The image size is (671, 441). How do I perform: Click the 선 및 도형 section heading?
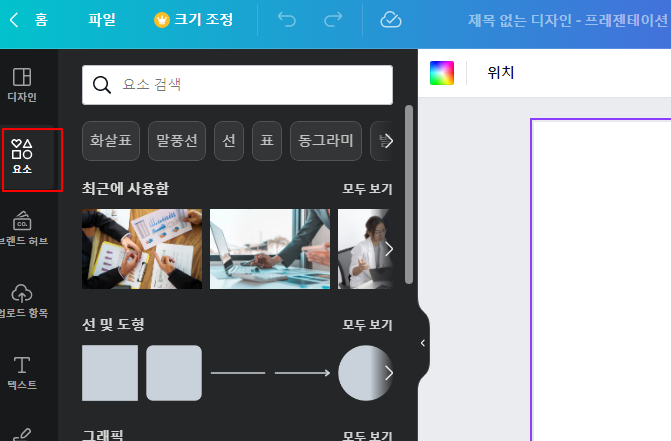pyautogui.click(x=113, y=325)
